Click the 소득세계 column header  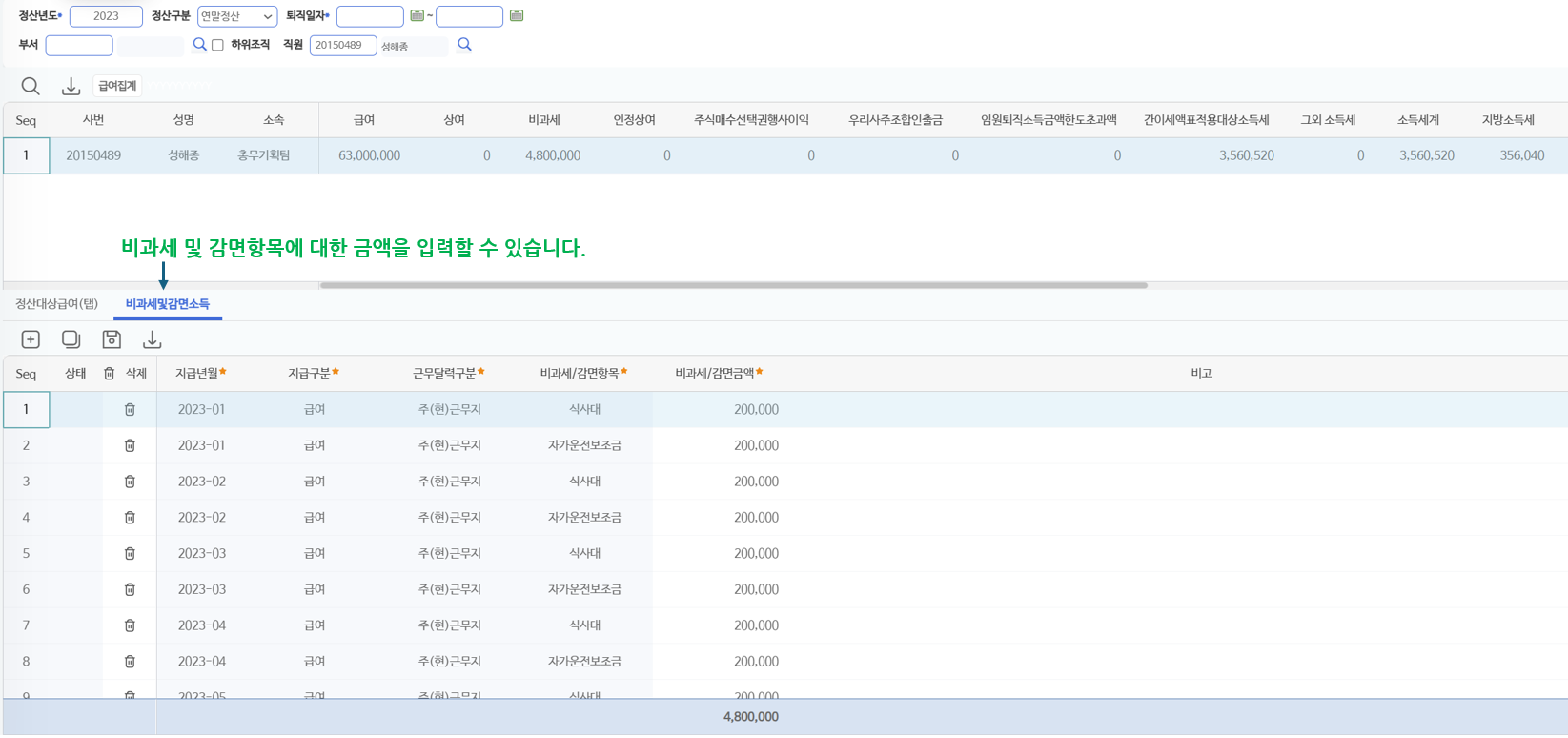(x=1418, y=120)
